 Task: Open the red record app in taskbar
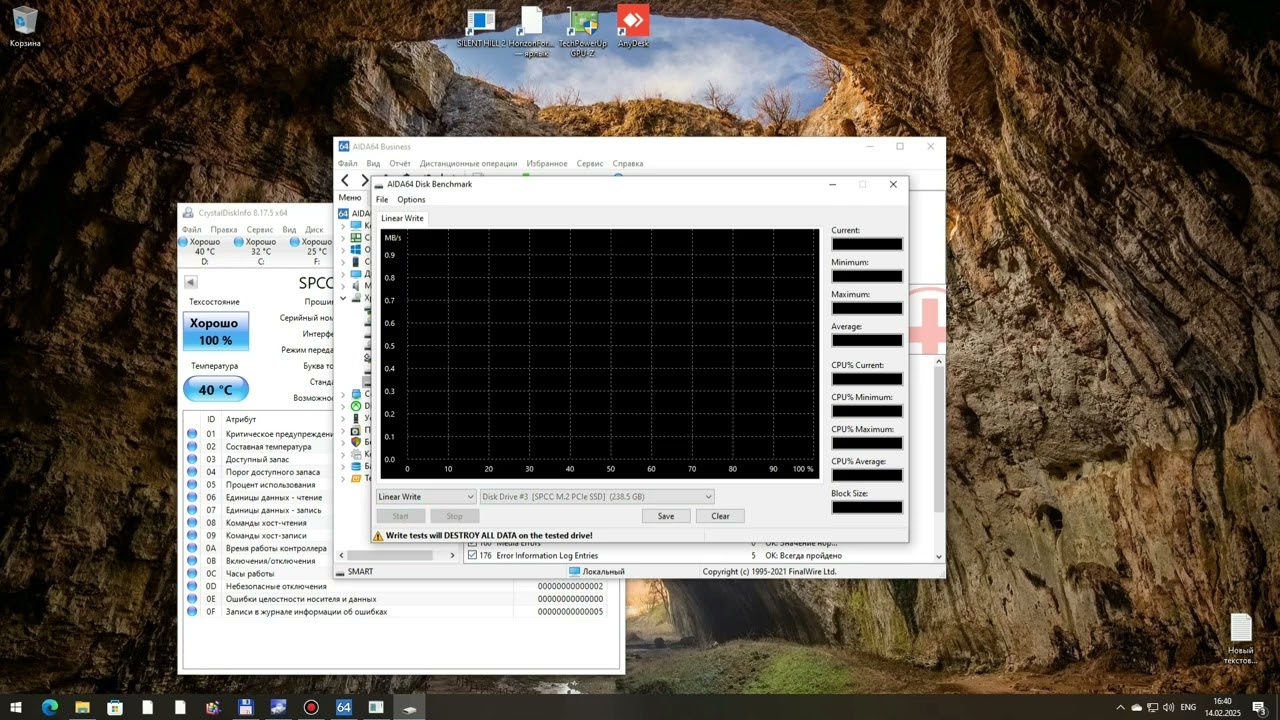(311, 707)
